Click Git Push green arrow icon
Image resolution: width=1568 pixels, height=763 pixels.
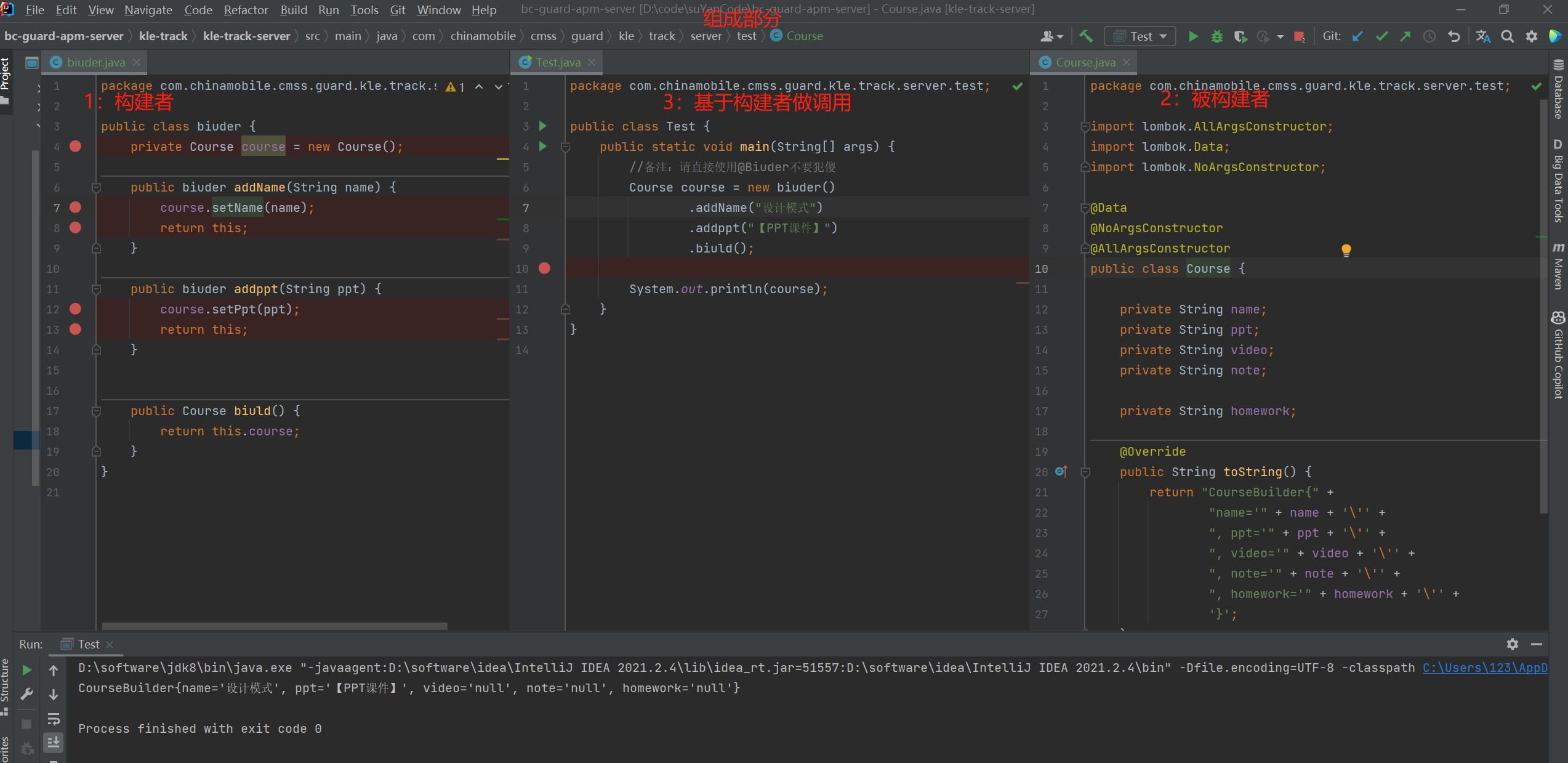tap(1405, 36)
